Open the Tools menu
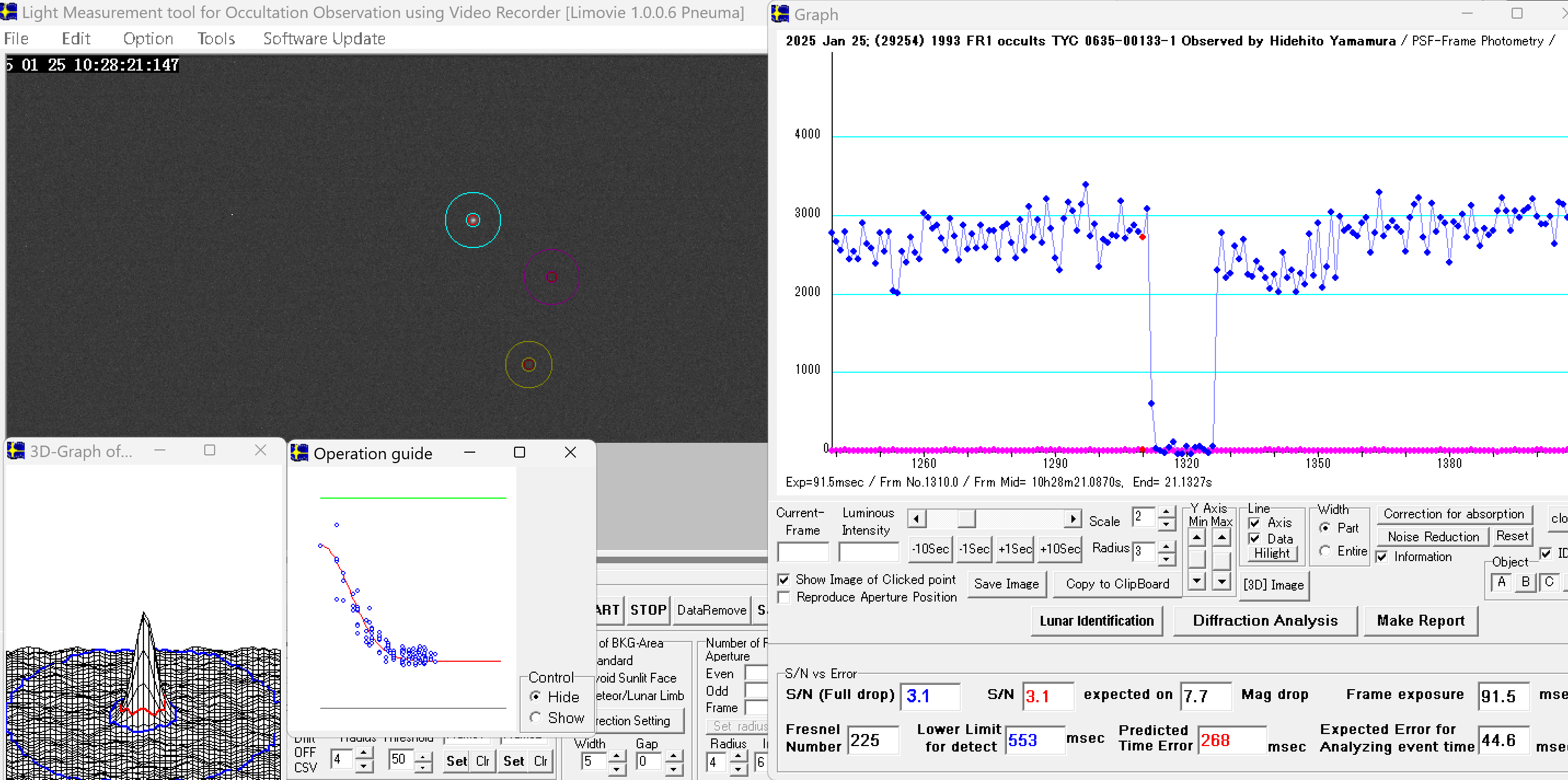Image resolution: width=1568 pixels, height=780 pixels. [216, 39]
